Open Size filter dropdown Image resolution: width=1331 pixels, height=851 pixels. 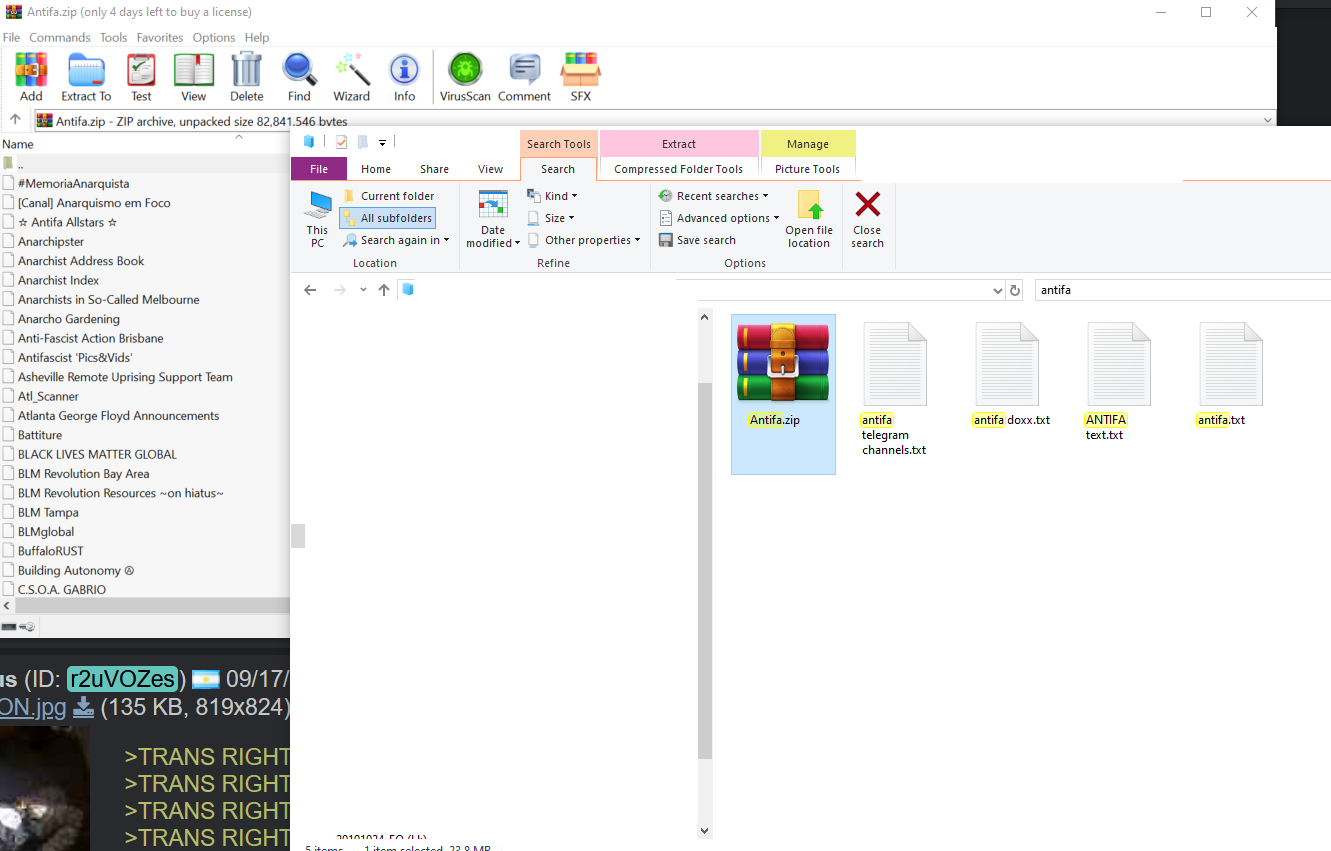coord(551,218)
